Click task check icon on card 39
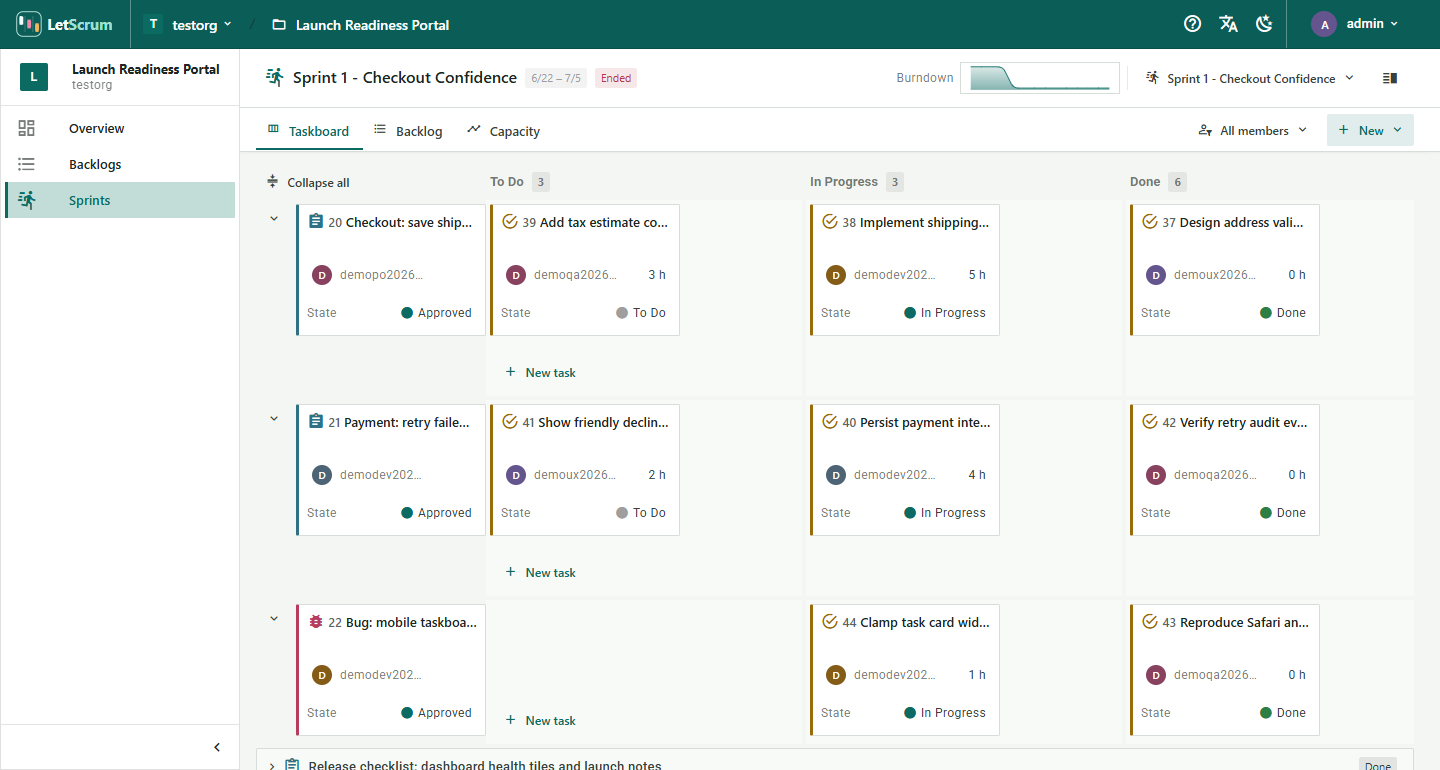 (509, 222)
